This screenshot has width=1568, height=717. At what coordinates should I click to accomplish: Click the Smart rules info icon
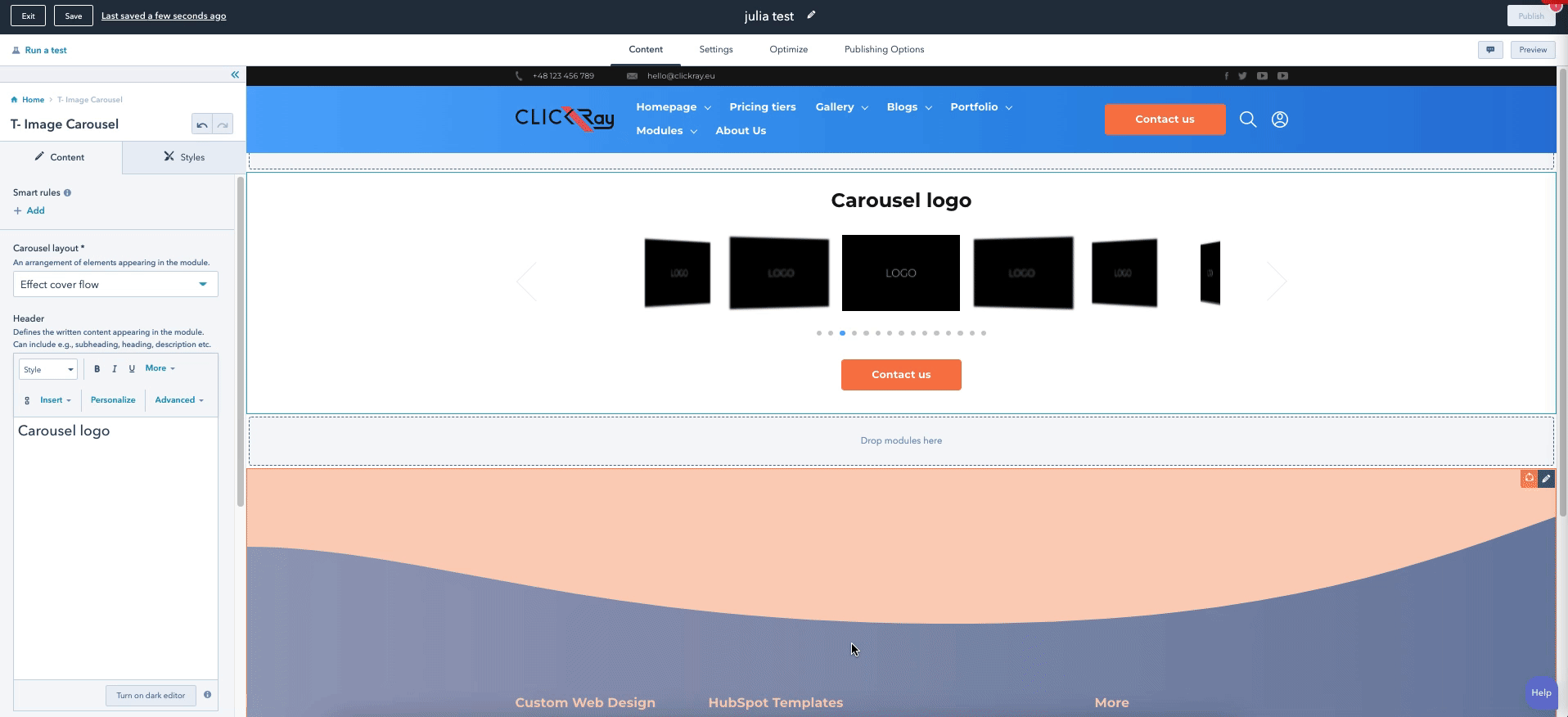coord(67,193)
